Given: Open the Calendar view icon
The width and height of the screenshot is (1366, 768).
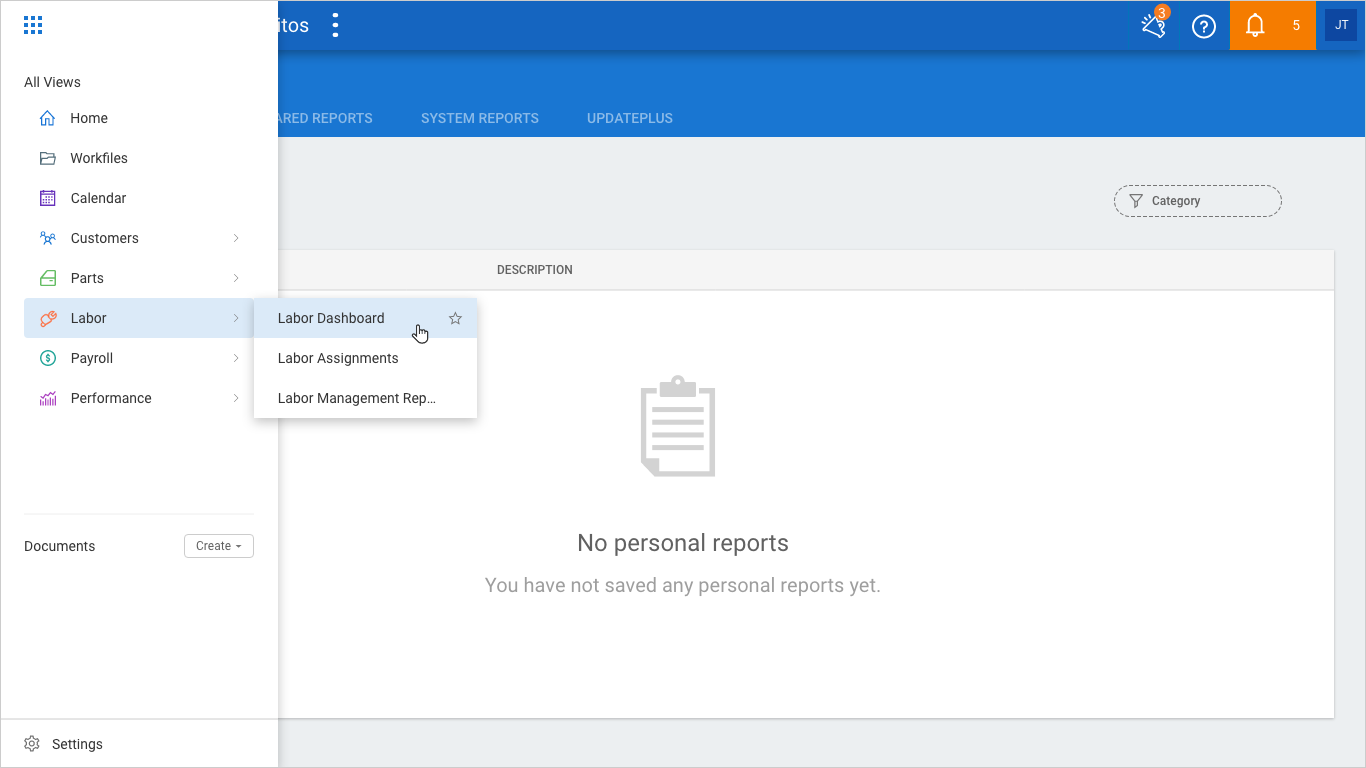Looking at the screenshot, I should click(47, 198).
